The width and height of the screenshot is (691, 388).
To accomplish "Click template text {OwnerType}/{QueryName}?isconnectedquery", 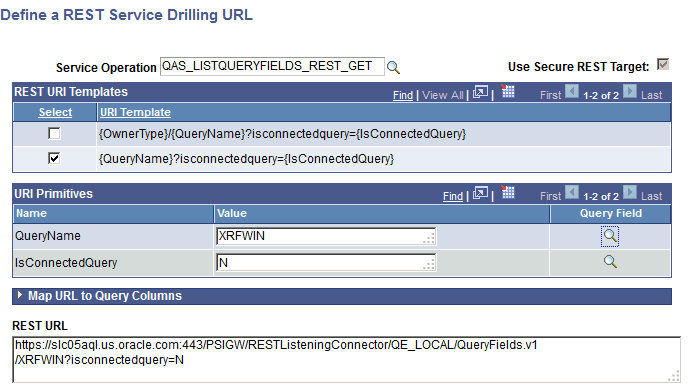I will pos(282,134).
